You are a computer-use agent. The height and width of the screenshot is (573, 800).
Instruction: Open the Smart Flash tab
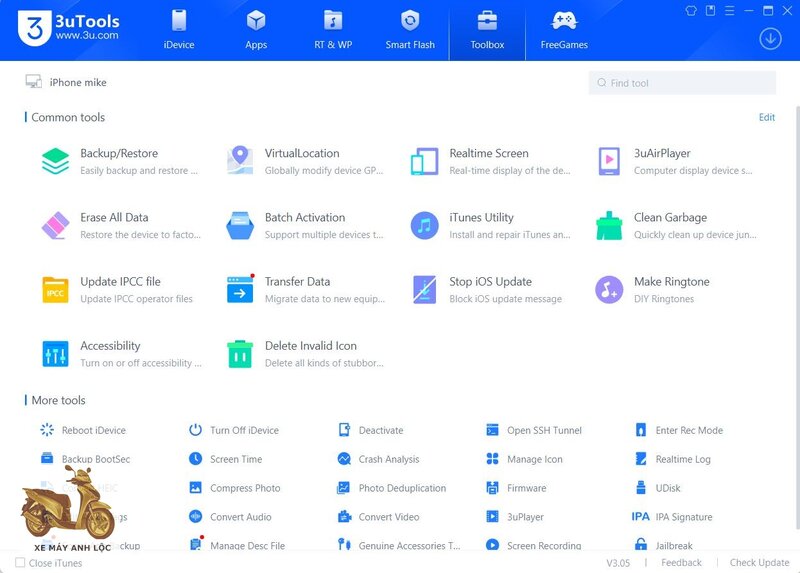[x=410, y=30]
